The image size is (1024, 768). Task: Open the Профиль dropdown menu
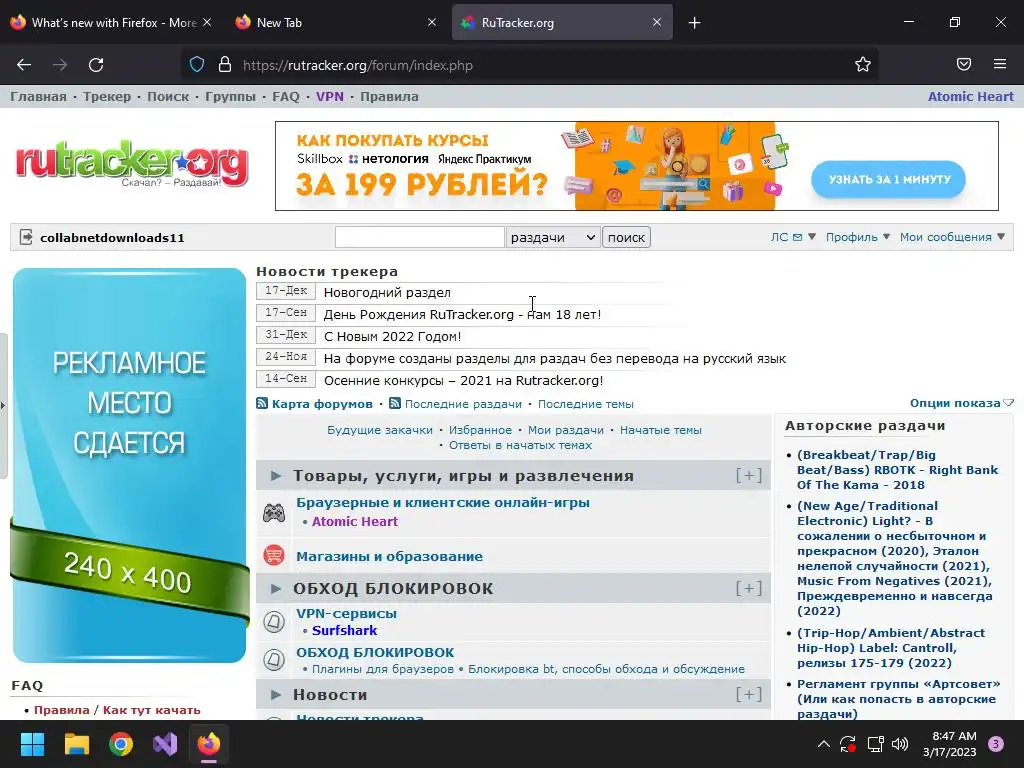click(857, 237)
